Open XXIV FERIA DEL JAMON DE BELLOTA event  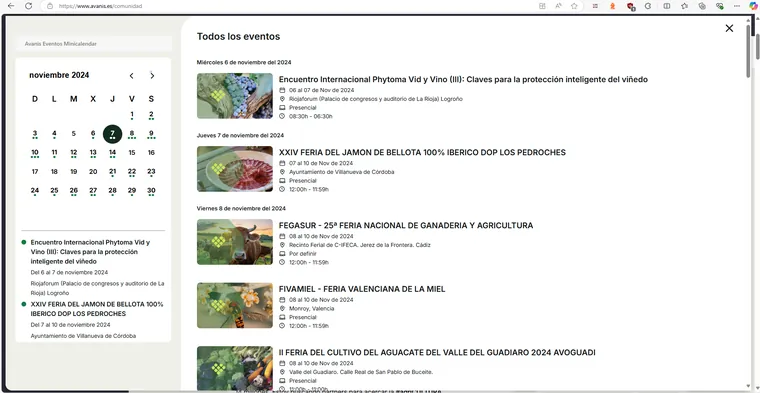(x=422, y=153)
